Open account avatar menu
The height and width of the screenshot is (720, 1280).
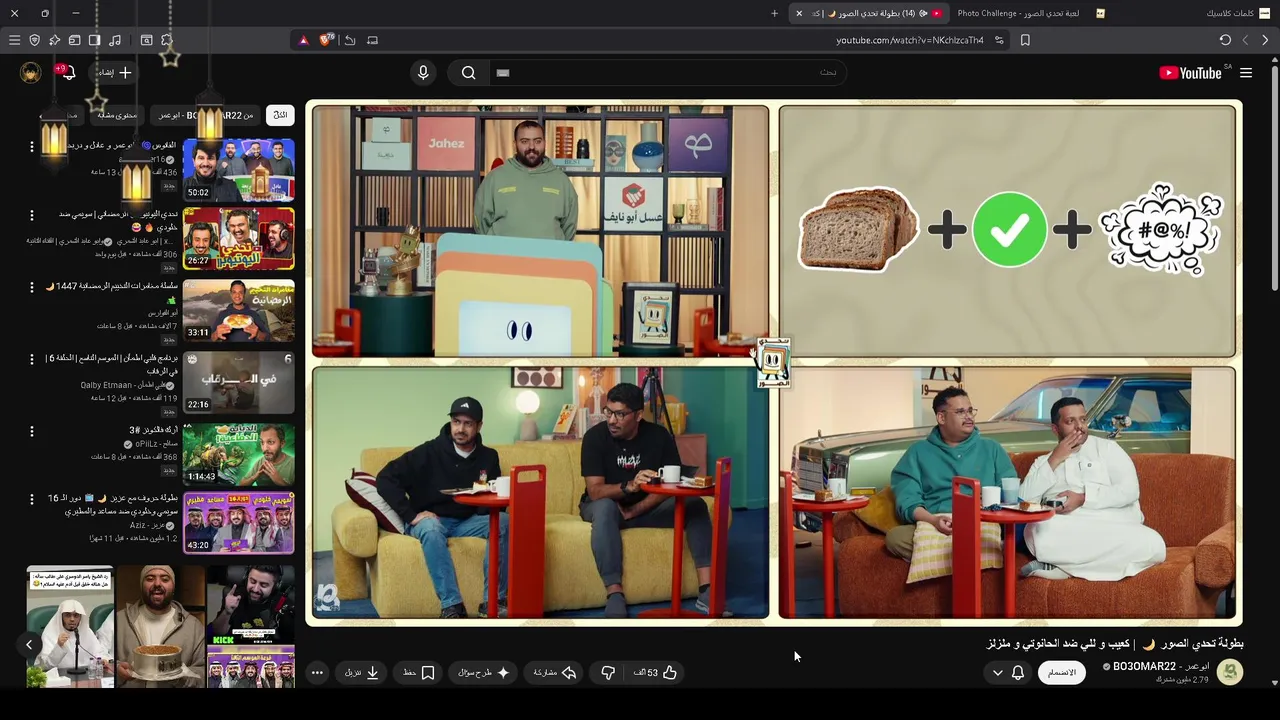point(31,72)
